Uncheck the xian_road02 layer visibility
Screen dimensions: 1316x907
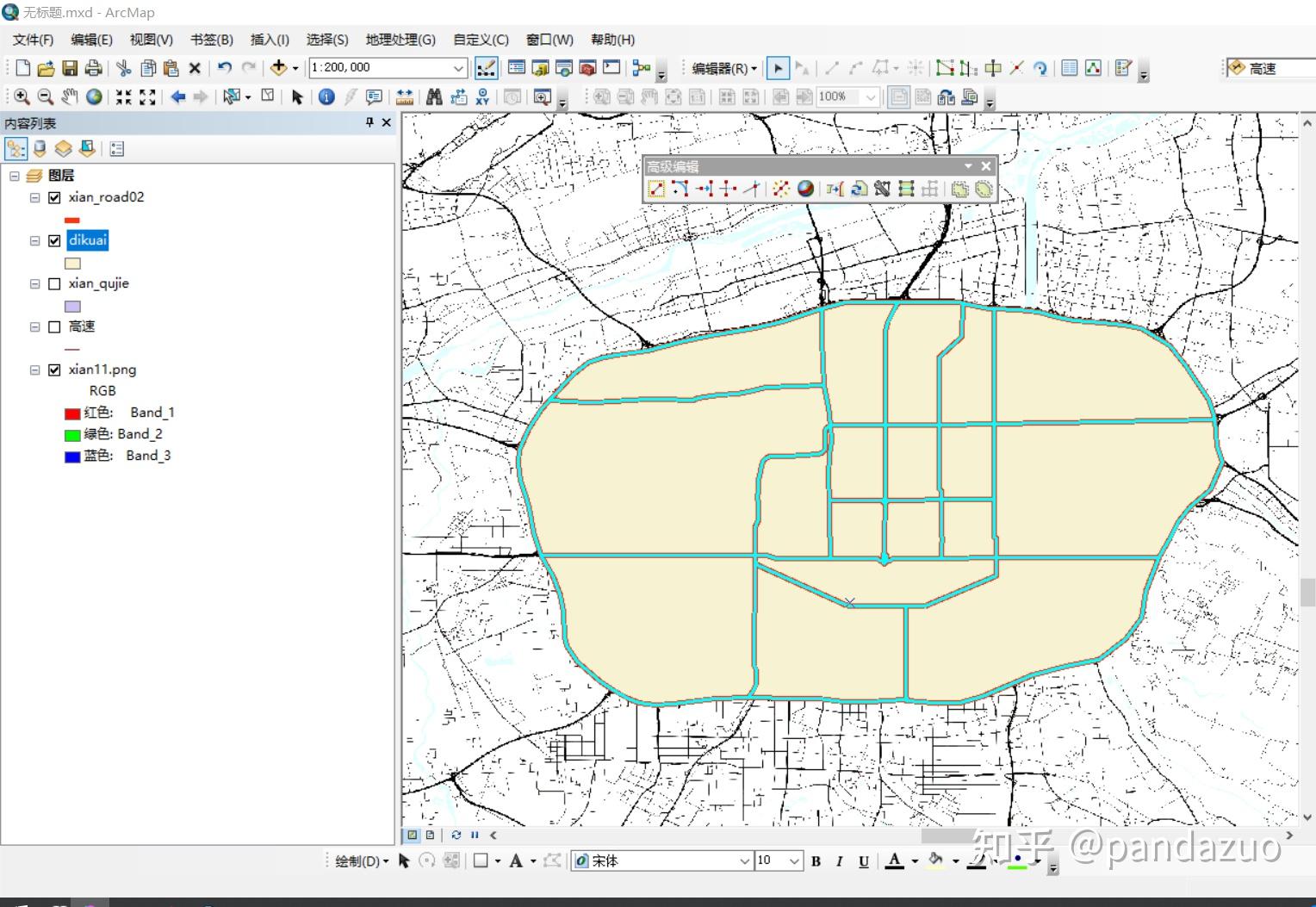point(54,197)
